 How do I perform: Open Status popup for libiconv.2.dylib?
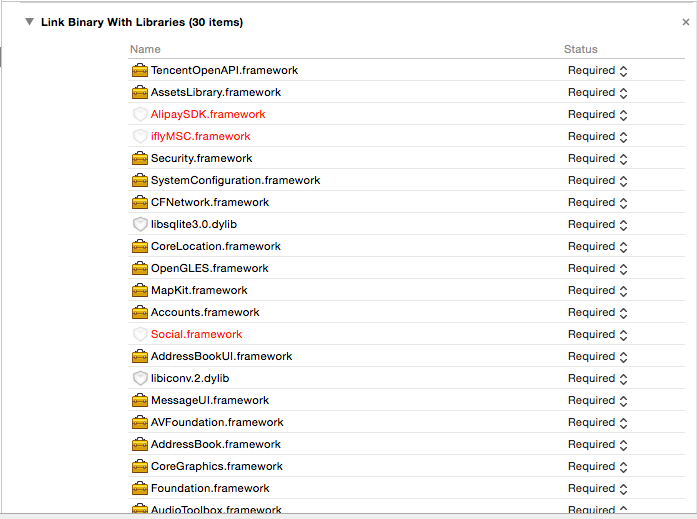point(597,379)
